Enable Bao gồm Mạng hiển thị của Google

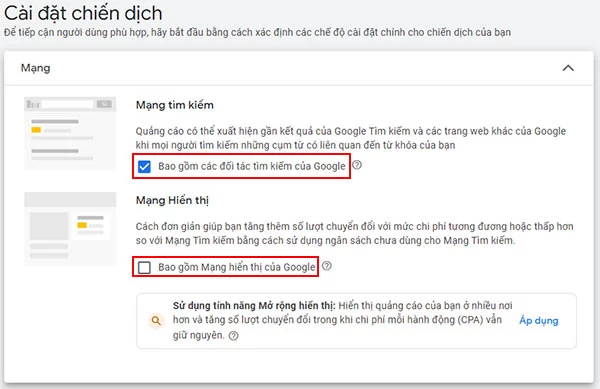(144, 267)
